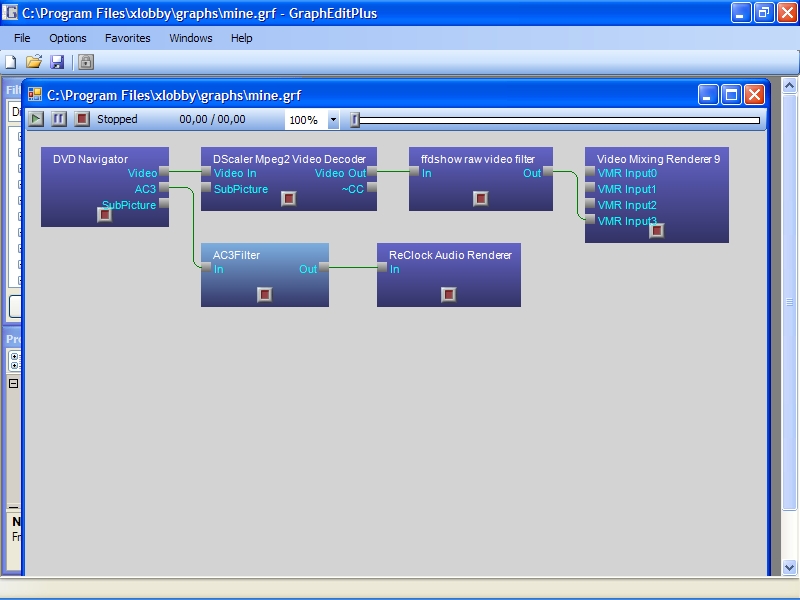The width and height of the screenshot is (800, 600).
Task: Select the ffdshow raw video filter title
Action: (x=478, y=159)
